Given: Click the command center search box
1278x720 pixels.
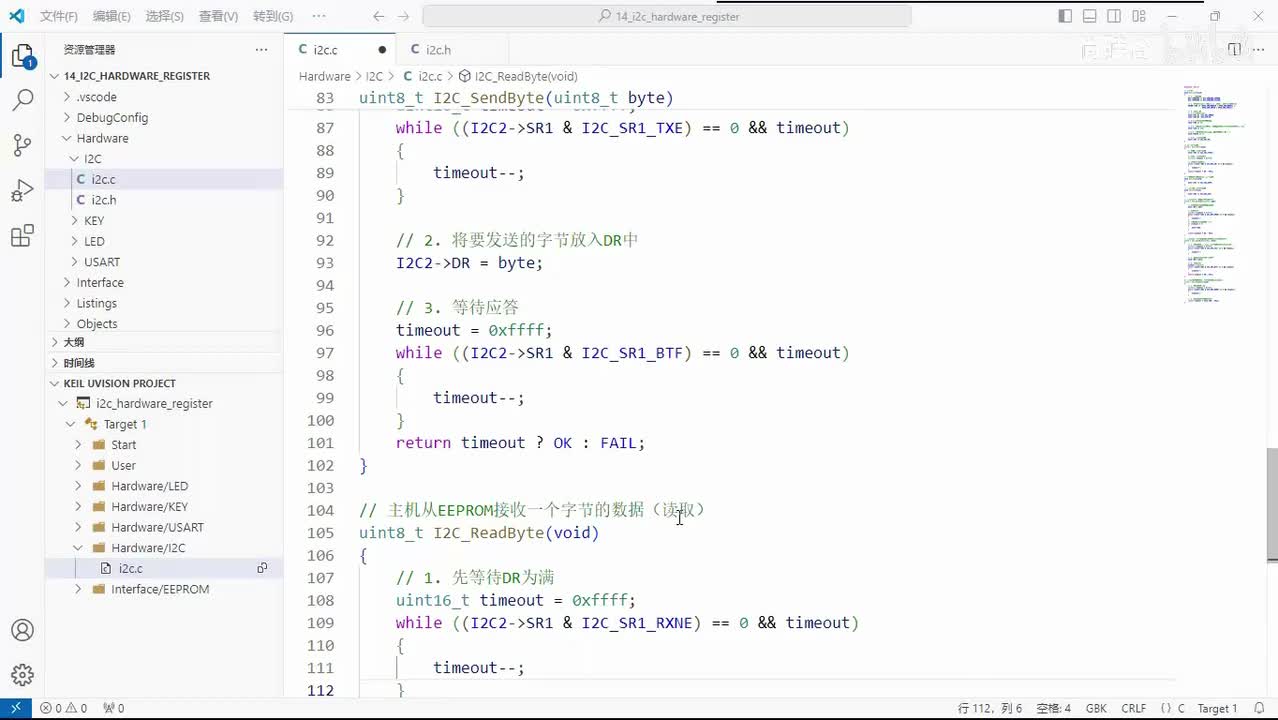Looking at the screenshot, I should [667, 16].
